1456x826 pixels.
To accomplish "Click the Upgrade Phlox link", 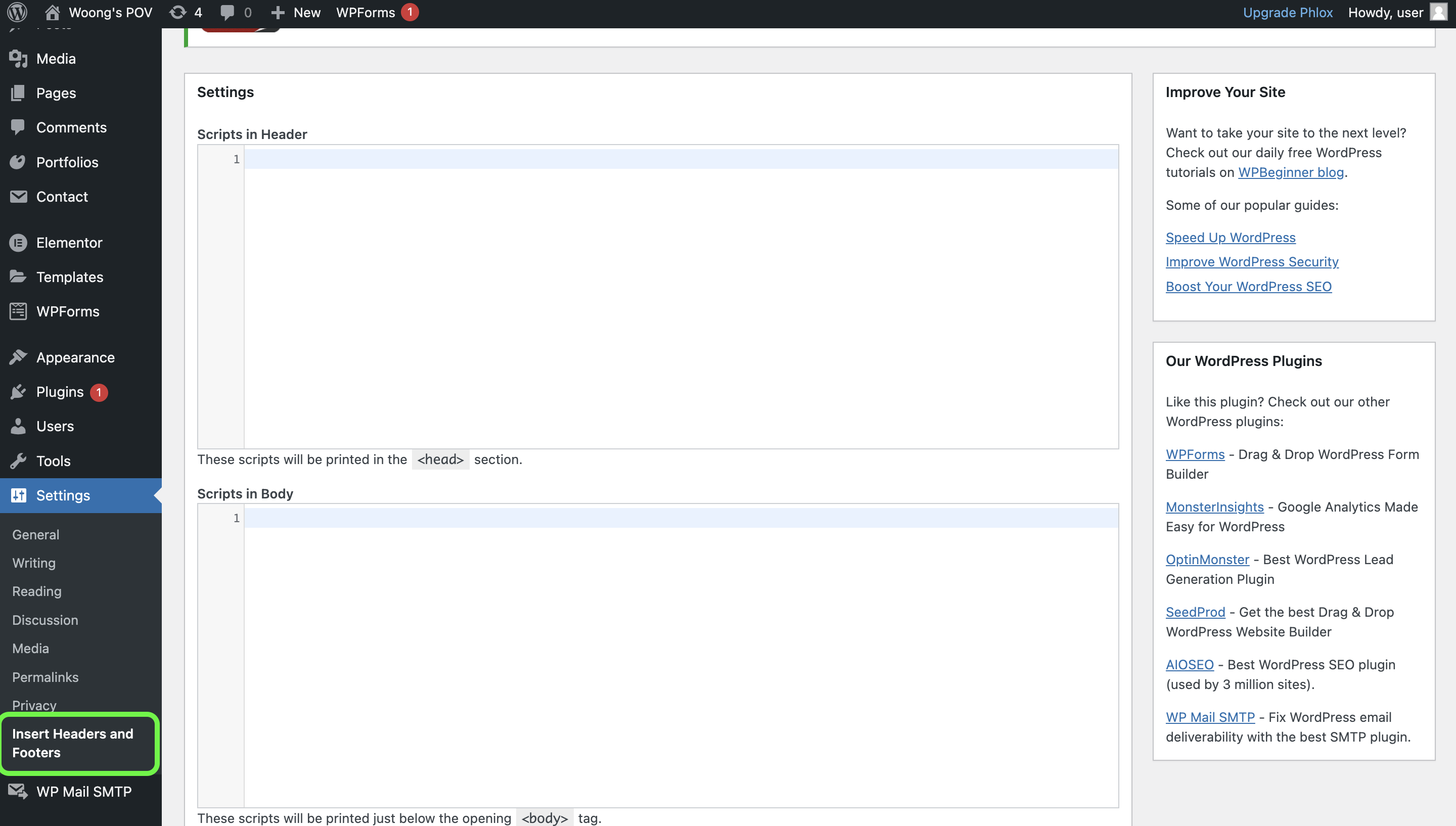I will 1287,12.
